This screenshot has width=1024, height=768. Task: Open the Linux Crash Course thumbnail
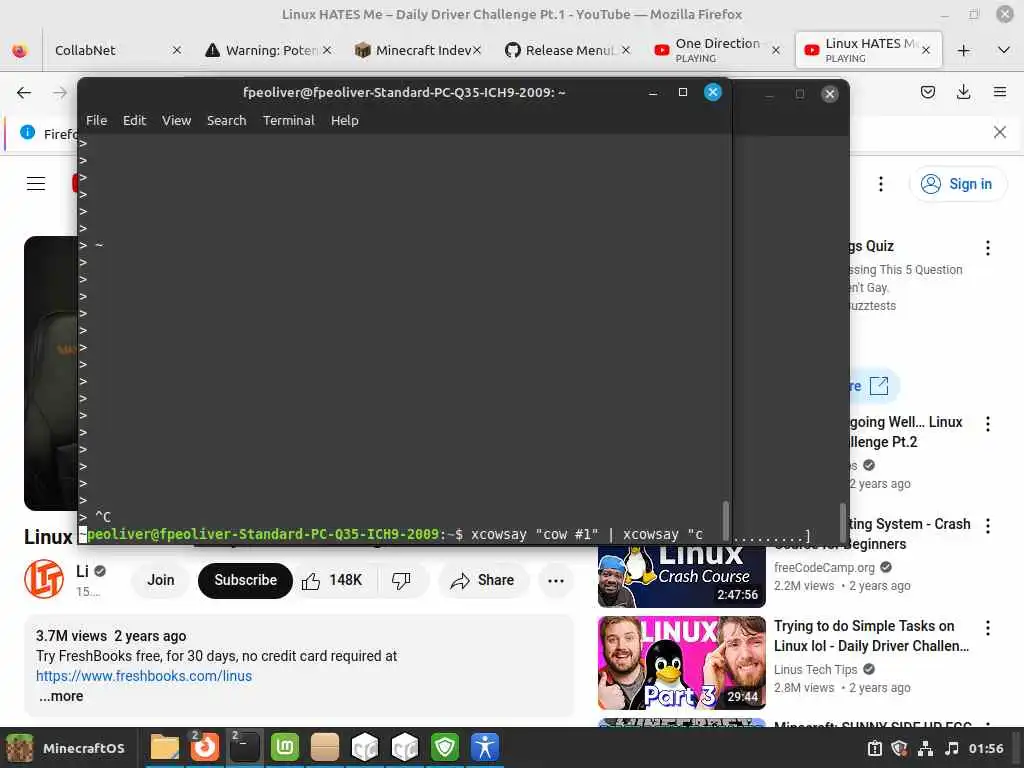coord(681,577)
